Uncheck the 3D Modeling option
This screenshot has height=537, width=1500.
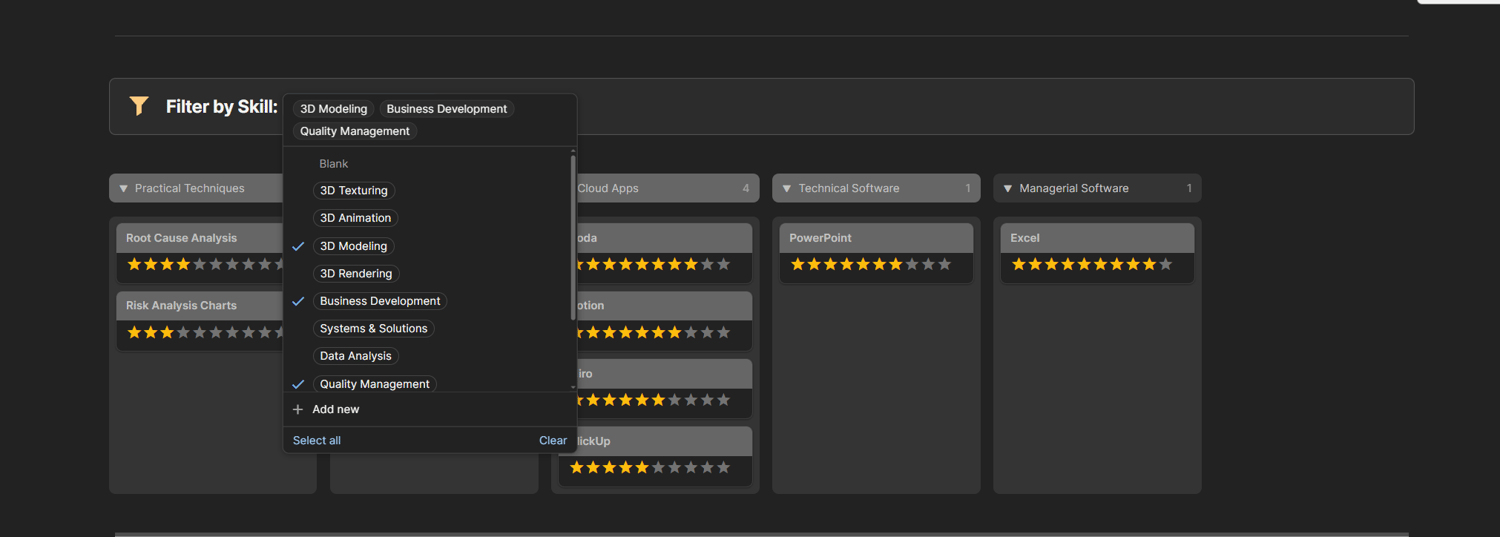[353, 246]
